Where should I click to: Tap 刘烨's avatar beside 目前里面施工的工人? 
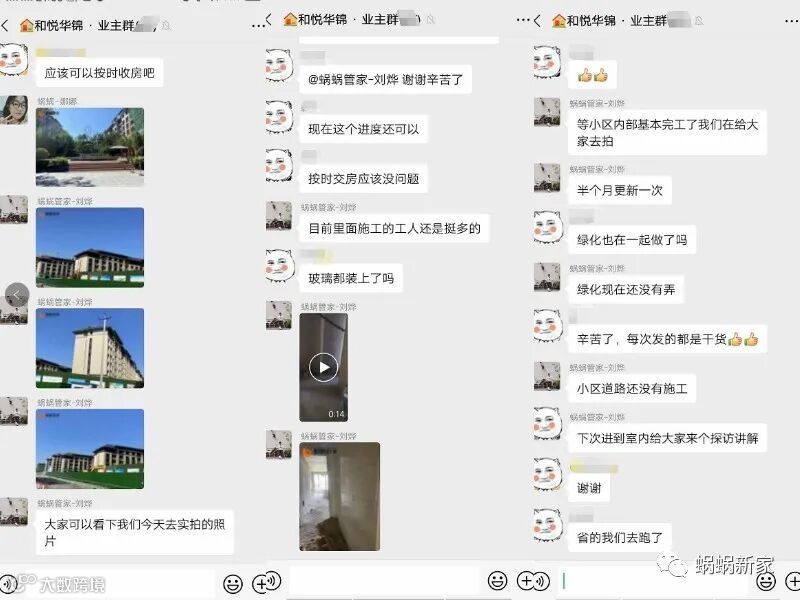coord(279,216)
